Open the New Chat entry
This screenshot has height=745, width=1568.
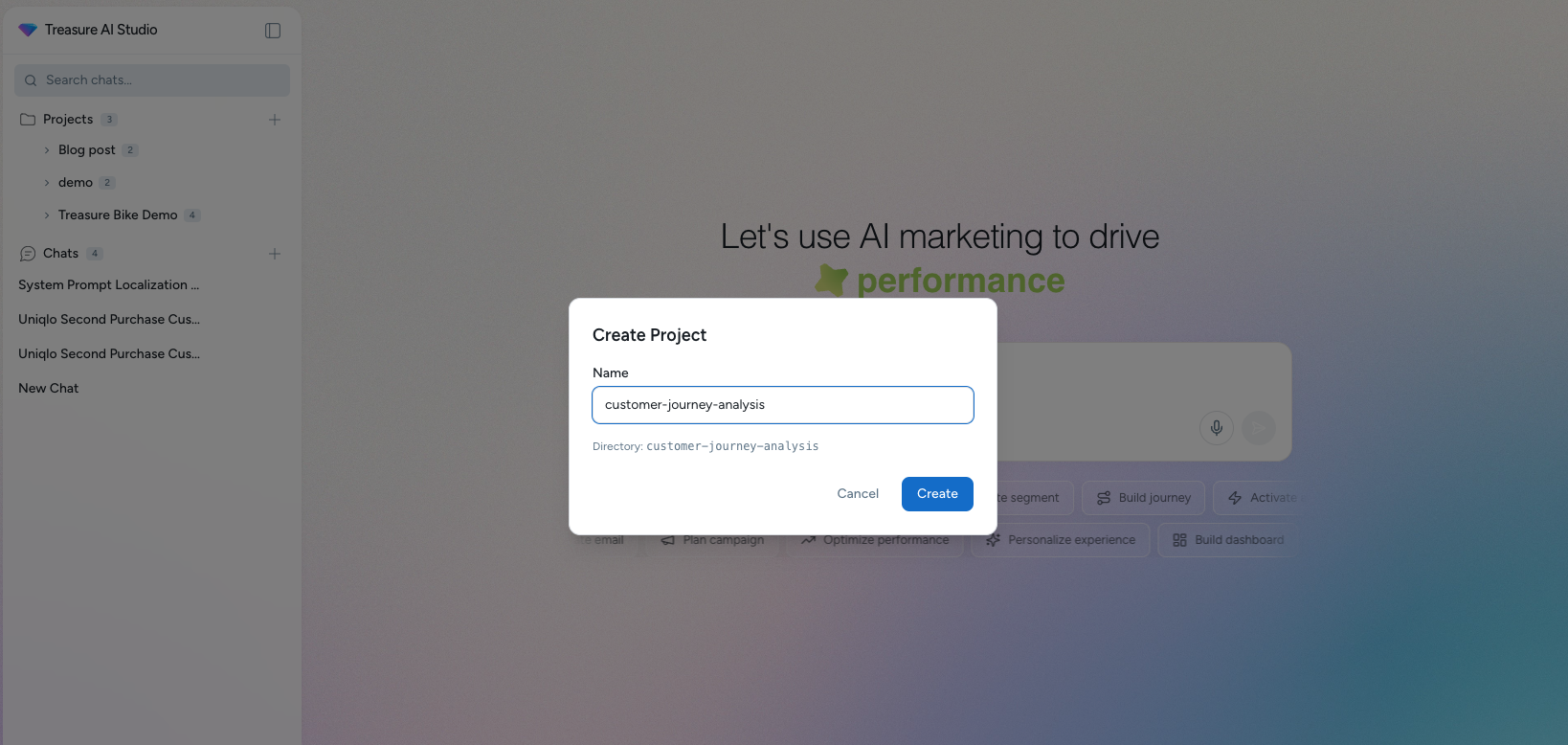pyautogui.click(x=49, y=389)
